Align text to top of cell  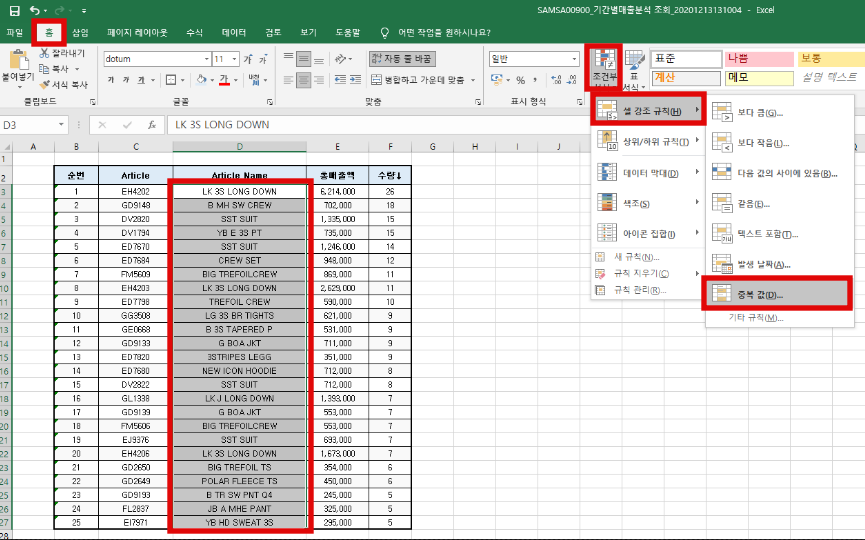pos(288,58)
